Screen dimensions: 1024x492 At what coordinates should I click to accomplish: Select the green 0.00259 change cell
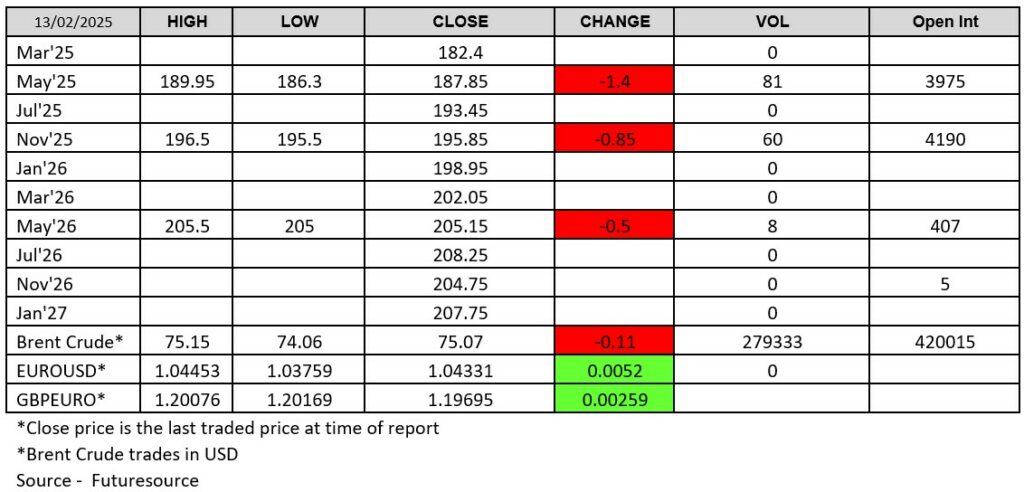[x=615, y=401]
